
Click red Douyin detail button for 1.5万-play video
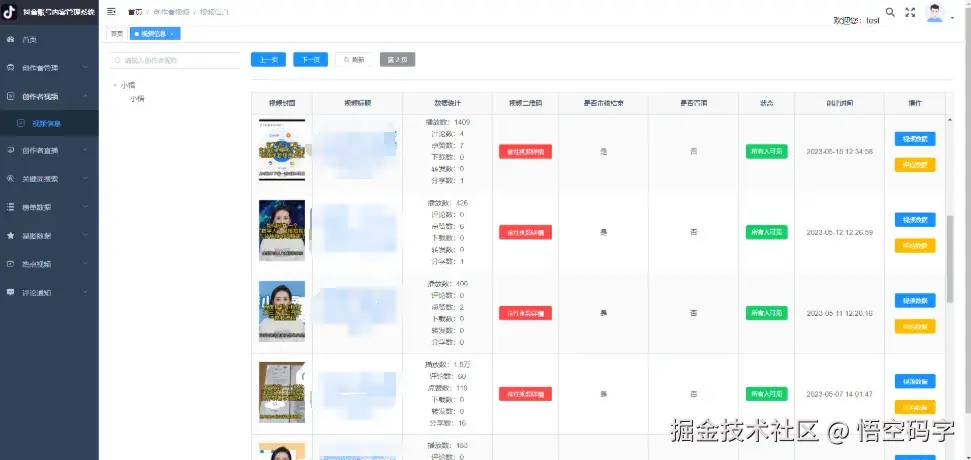(525, 394)
